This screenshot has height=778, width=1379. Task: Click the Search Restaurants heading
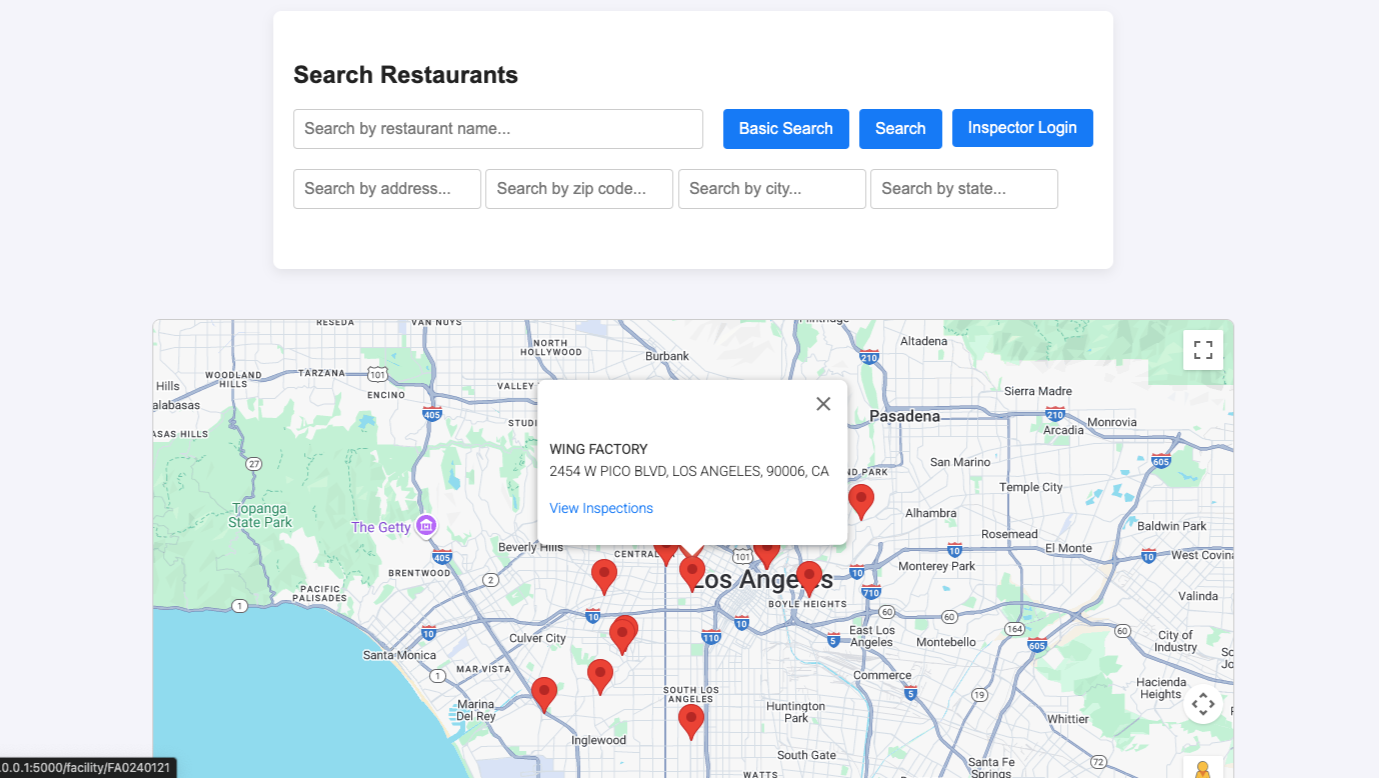[x=406, y=75]
